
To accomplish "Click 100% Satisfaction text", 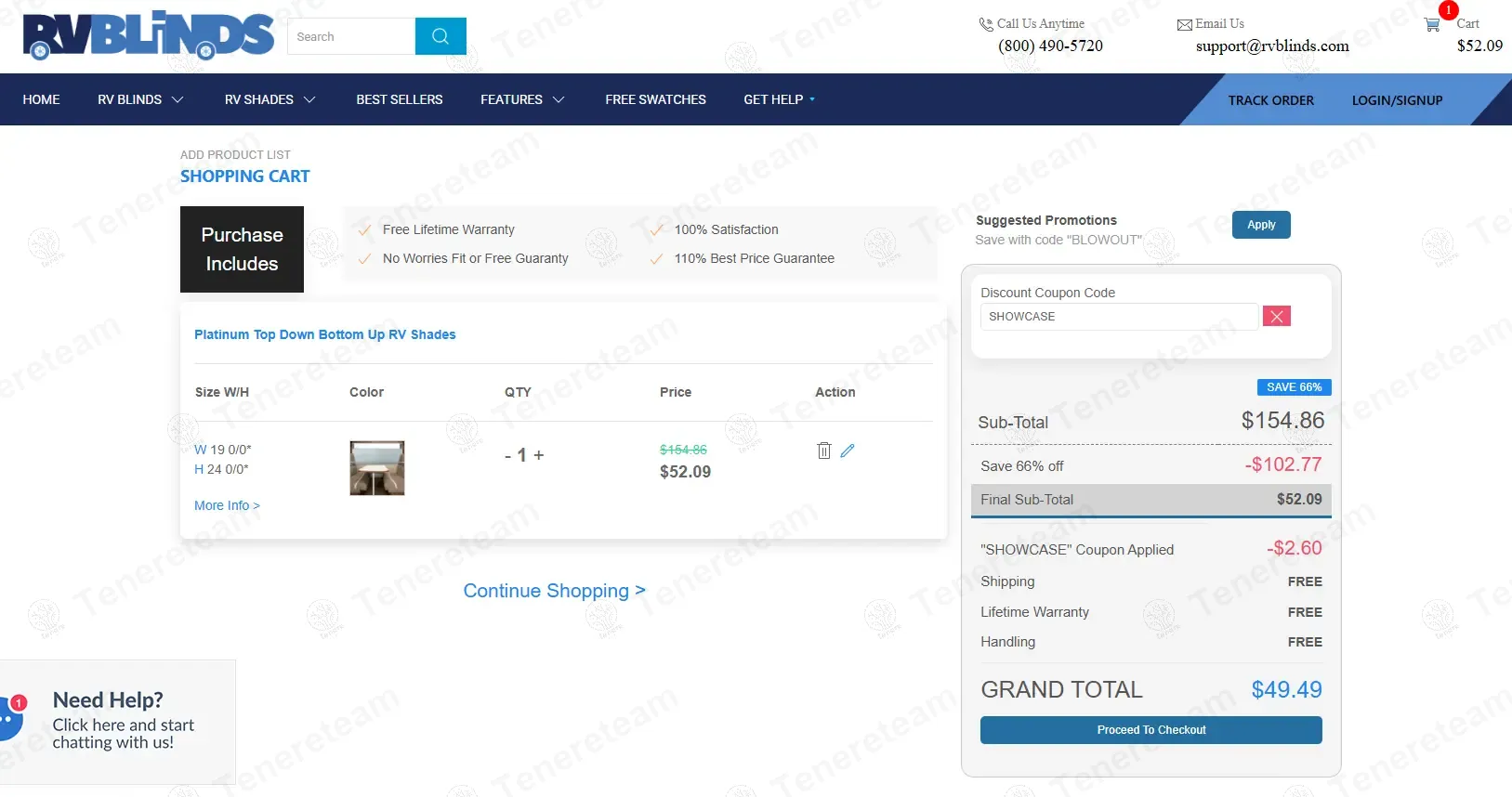I will [x=726, y=229].
